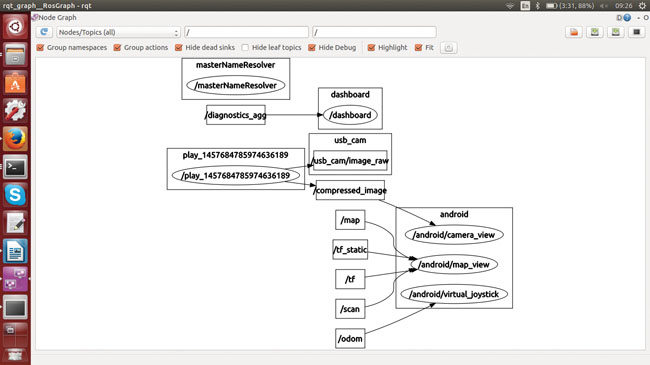Open System Settings wrench-gear icon
This screenshot has width=650, height=365.
click(15, 111)
